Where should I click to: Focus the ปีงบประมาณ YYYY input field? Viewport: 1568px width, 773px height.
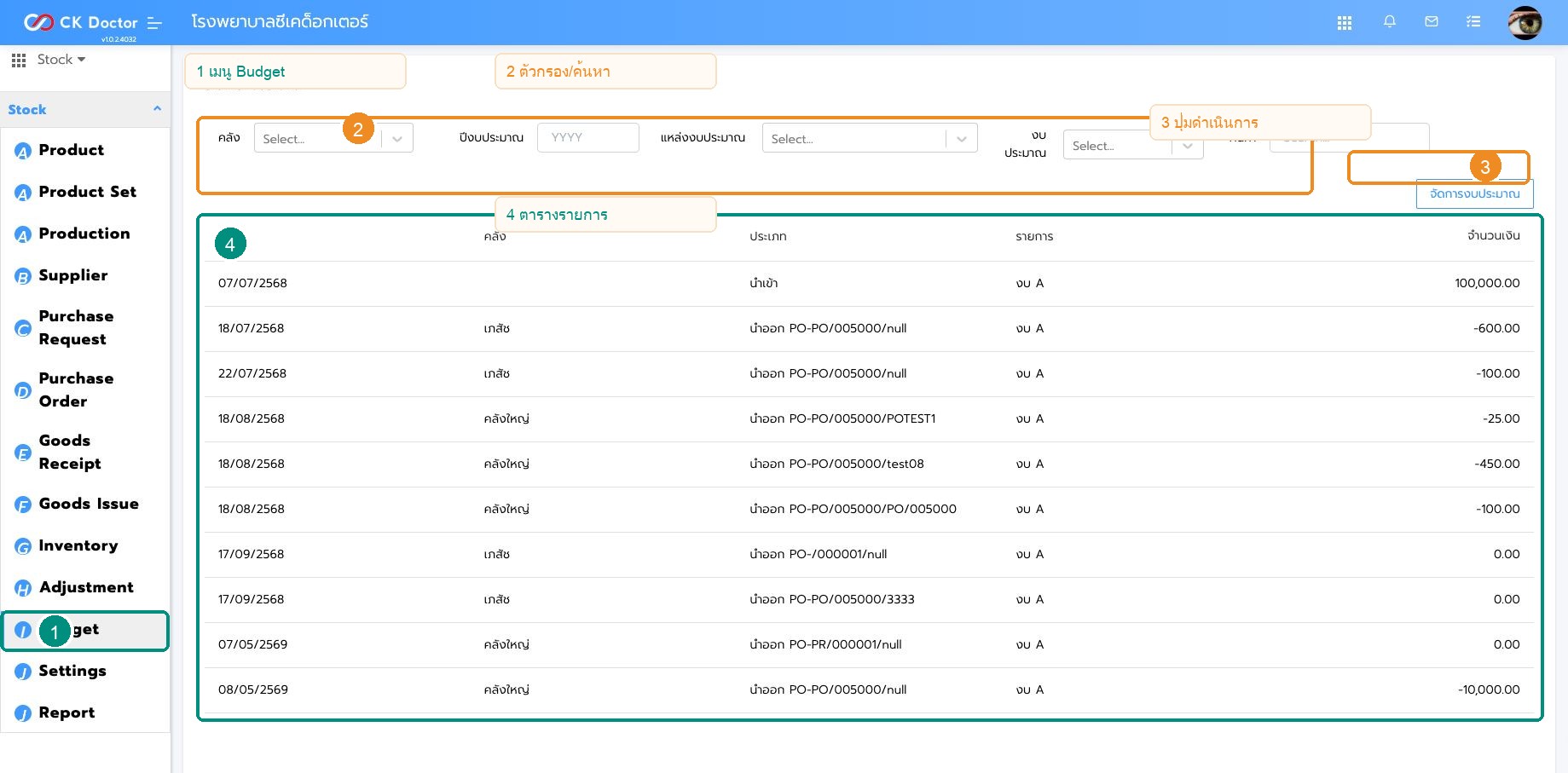click(588, 137)
